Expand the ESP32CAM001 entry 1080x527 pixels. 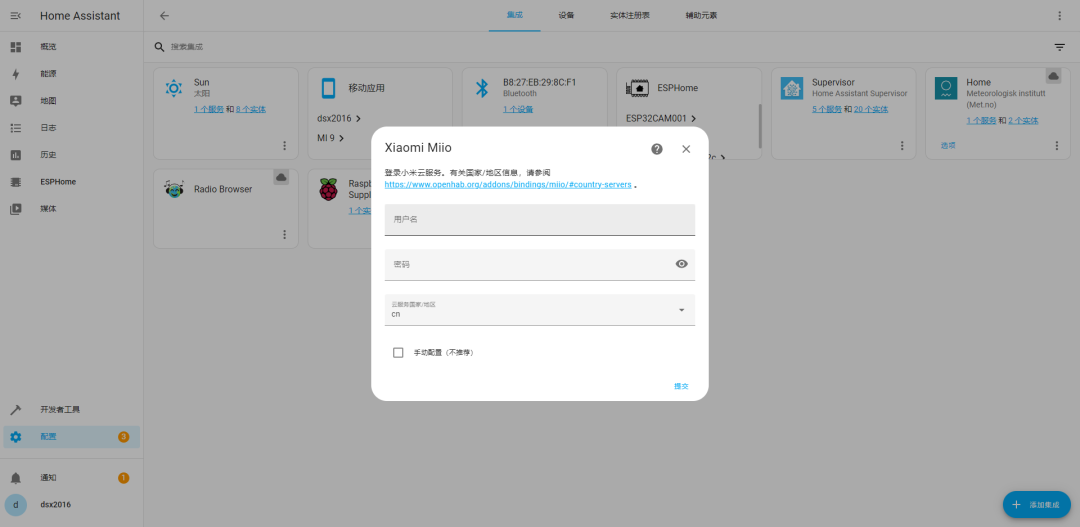click(x=661, y=118)
